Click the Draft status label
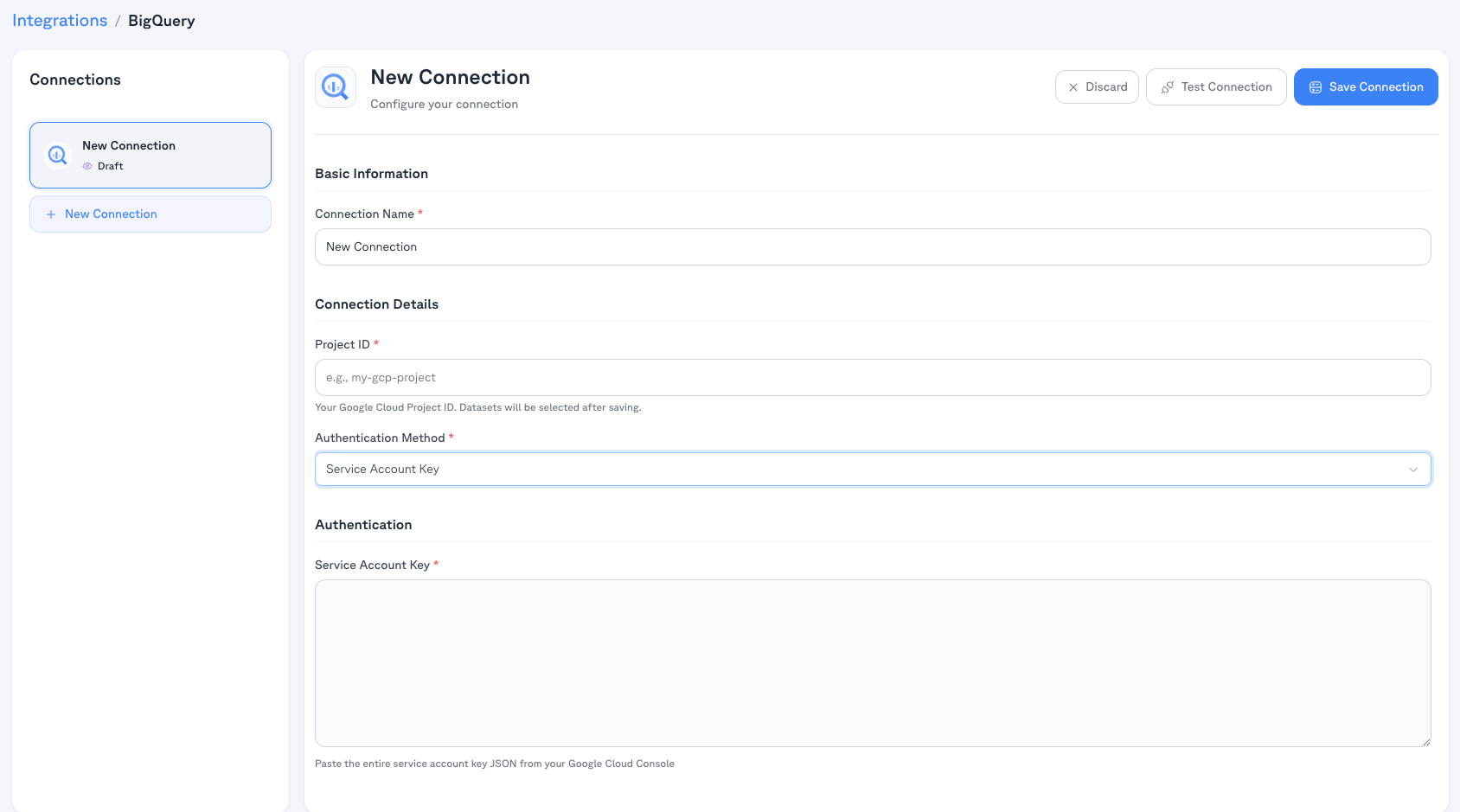The image size is (1460, 812). 111,166
